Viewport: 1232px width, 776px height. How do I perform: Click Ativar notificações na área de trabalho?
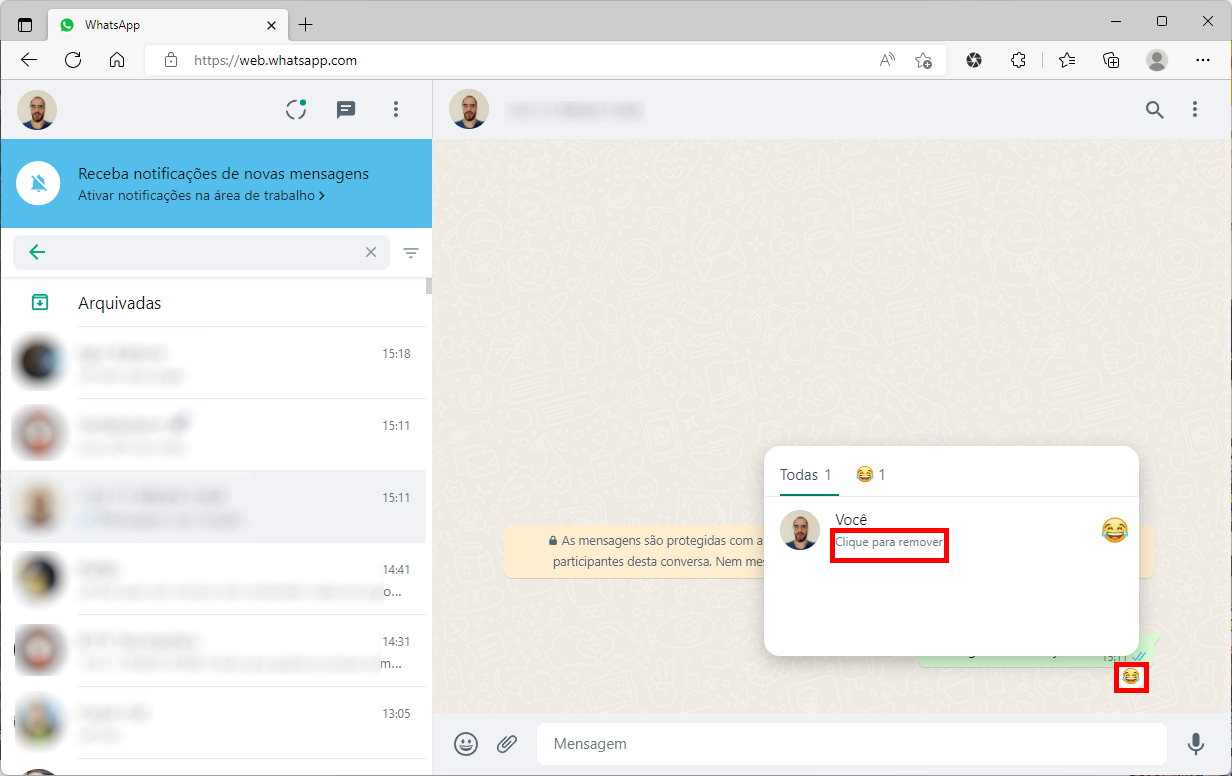pyautogui.click(x=201, y=196)
